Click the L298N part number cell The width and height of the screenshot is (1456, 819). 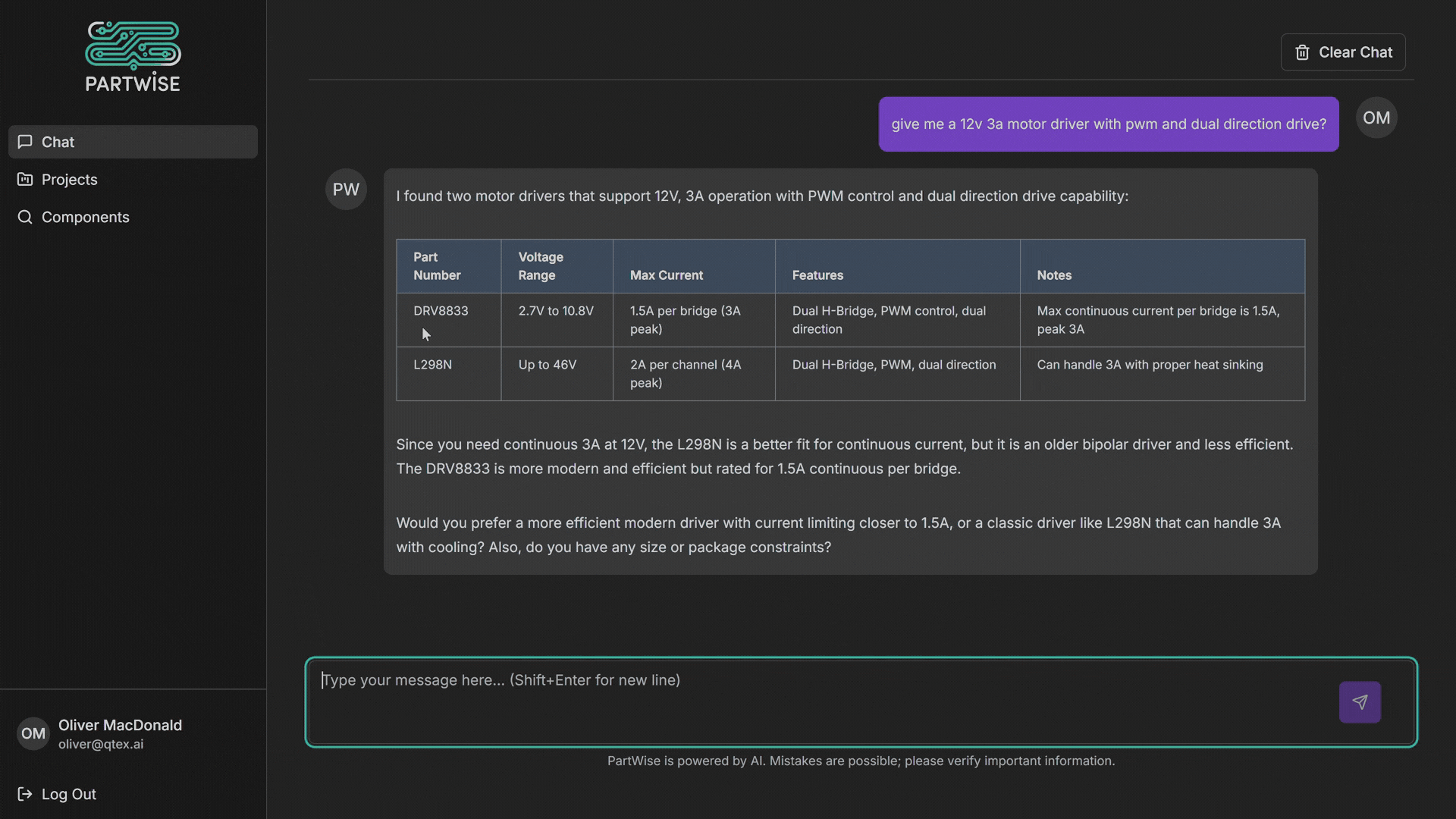pyautogui.click(x=448, y=374)
